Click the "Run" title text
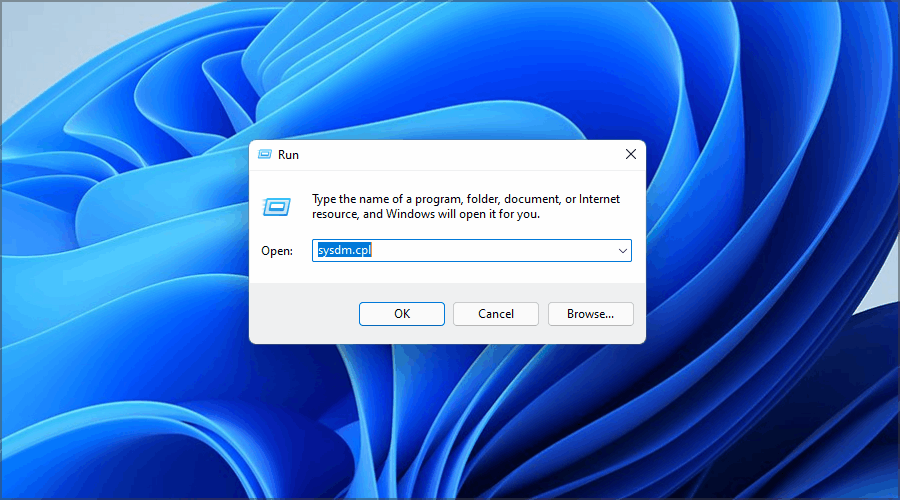 pyautogui.click(x=288, y=155)
